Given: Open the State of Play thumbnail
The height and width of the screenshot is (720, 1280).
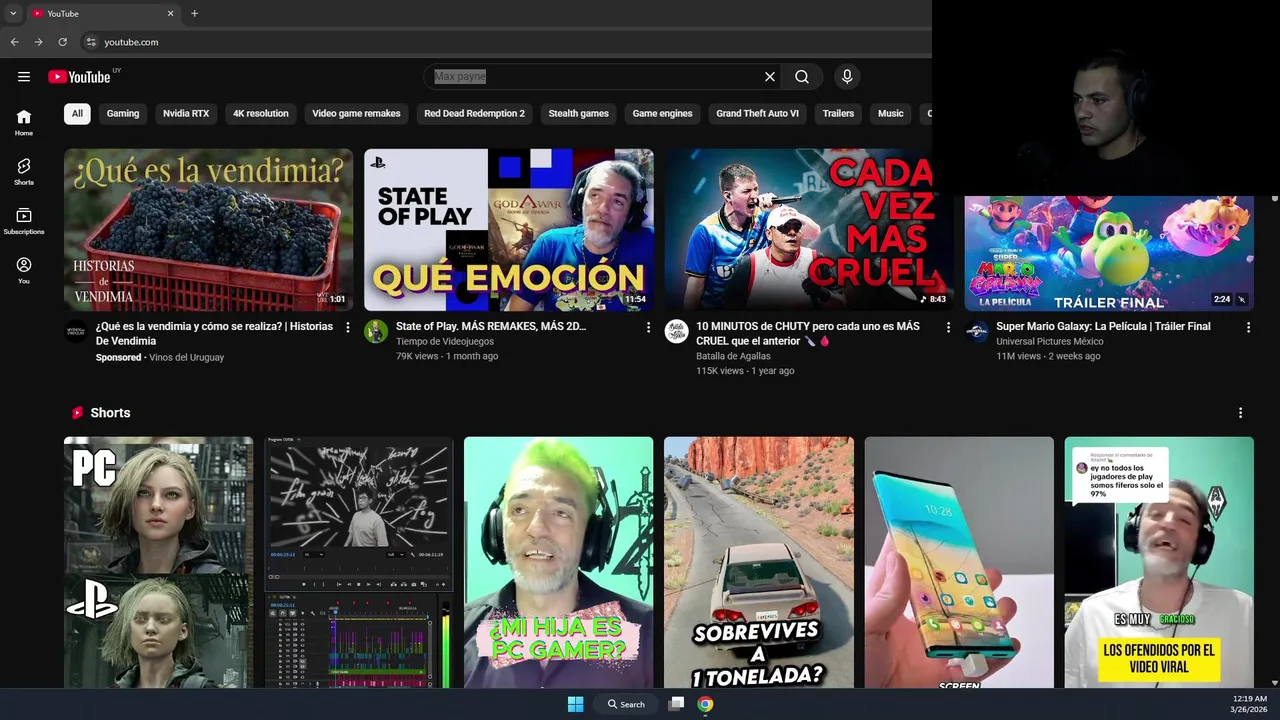Looking at the screenshot, I should tap(509, 230).
